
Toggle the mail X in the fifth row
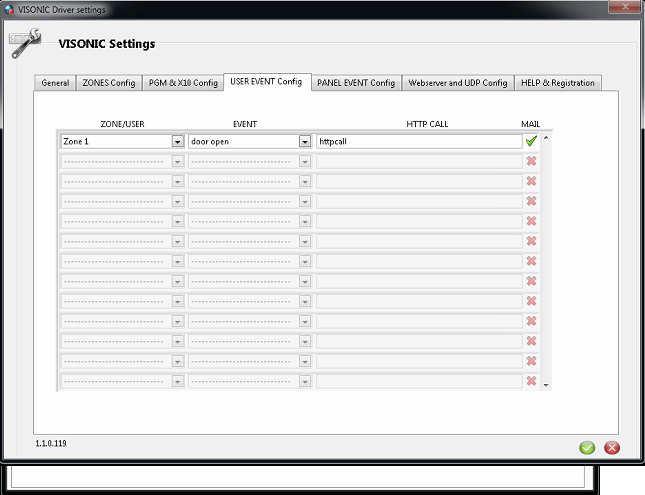pyautogui.click(x=531, y=221)
